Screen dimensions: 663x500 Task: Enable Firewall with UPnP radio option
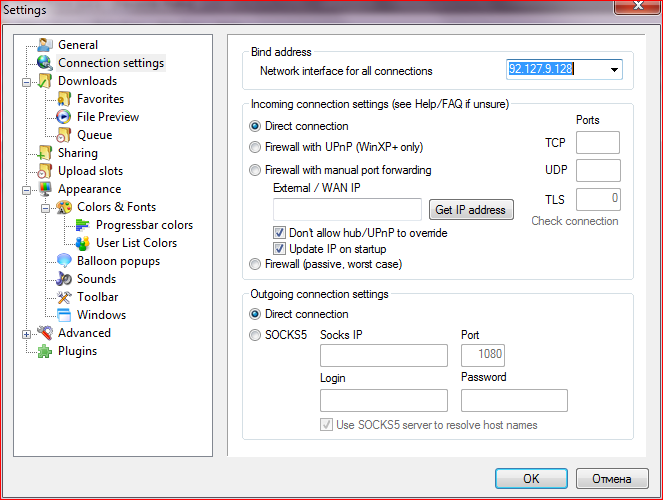pyautogui.click(x=255, y=147)
